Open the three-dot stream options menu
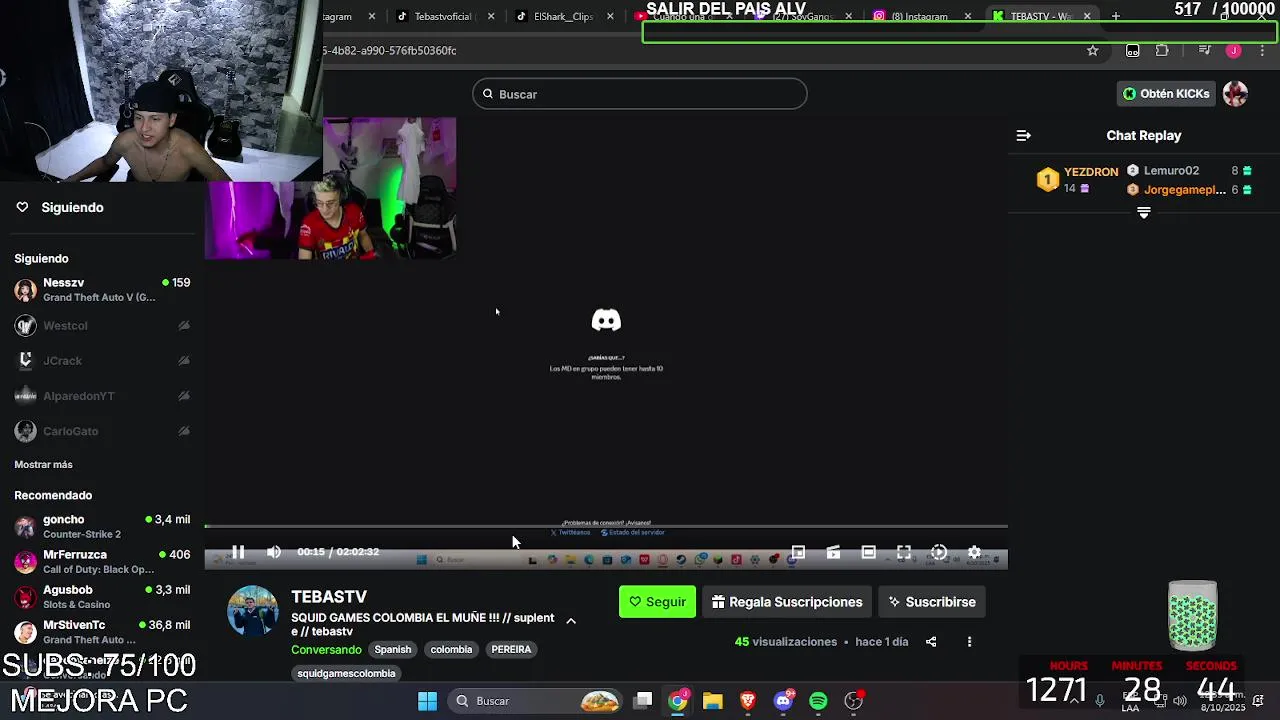1280x720 pixels. click(969, 642)
